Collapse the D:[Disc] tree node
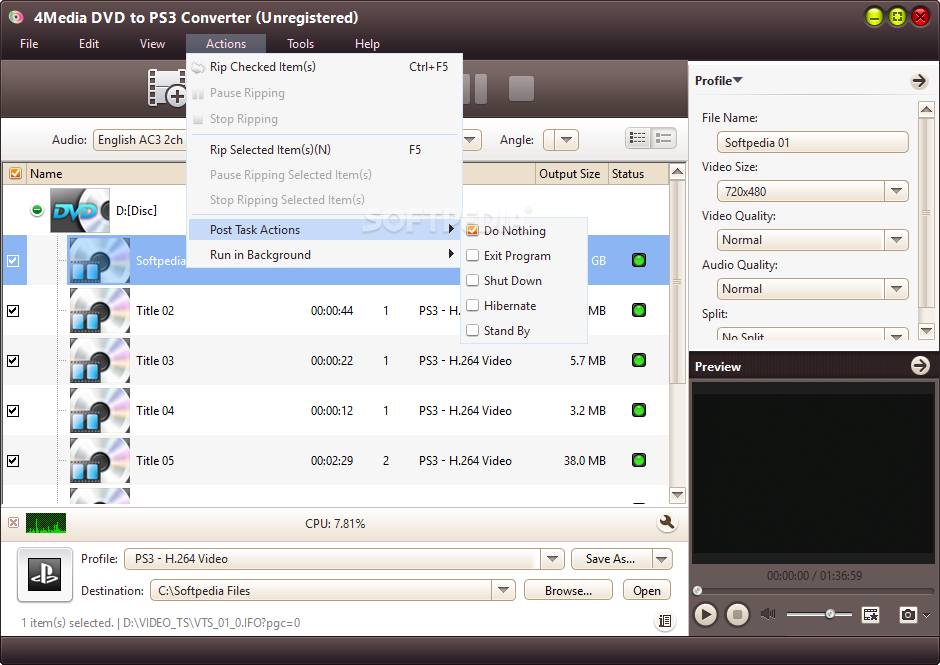This screenshot has height=665, width=940. [37, 210]
